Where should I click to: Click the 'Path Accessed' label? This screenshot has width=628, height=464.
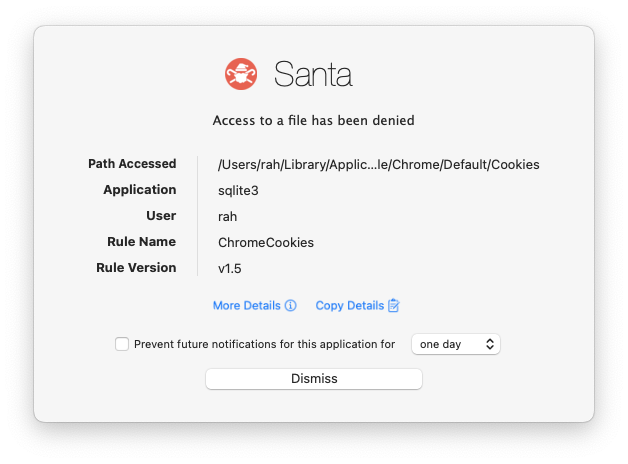tap(132, 164)
